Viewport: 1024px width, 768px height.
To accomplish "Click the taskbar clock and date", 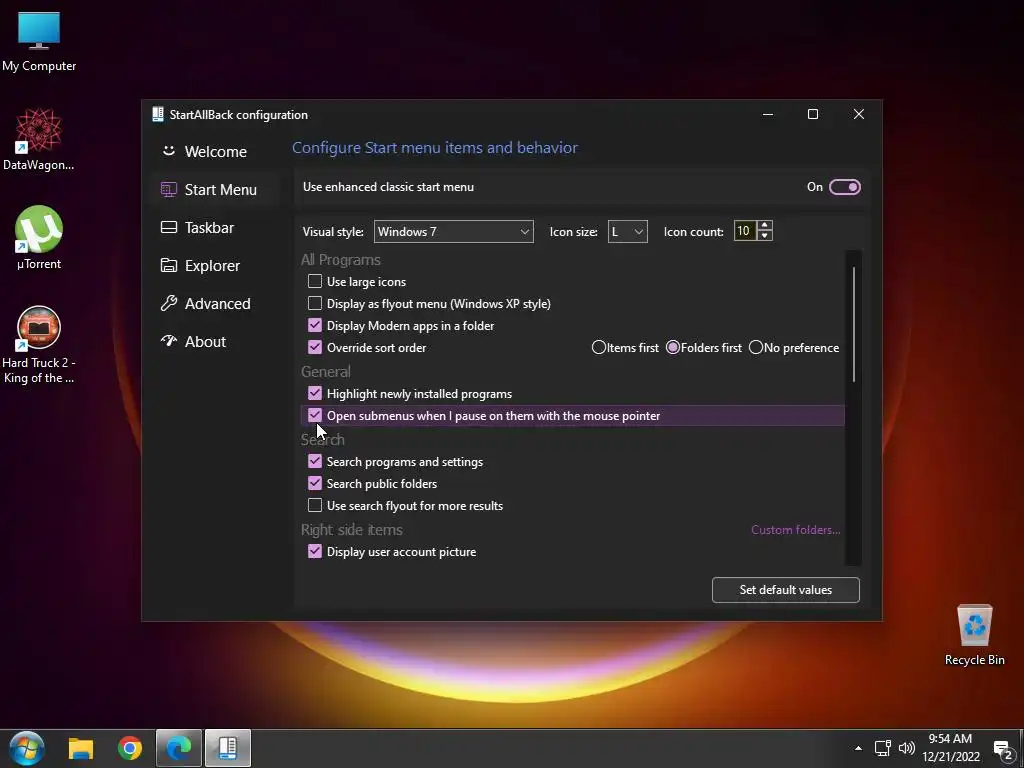I will (x=950, y=748).
